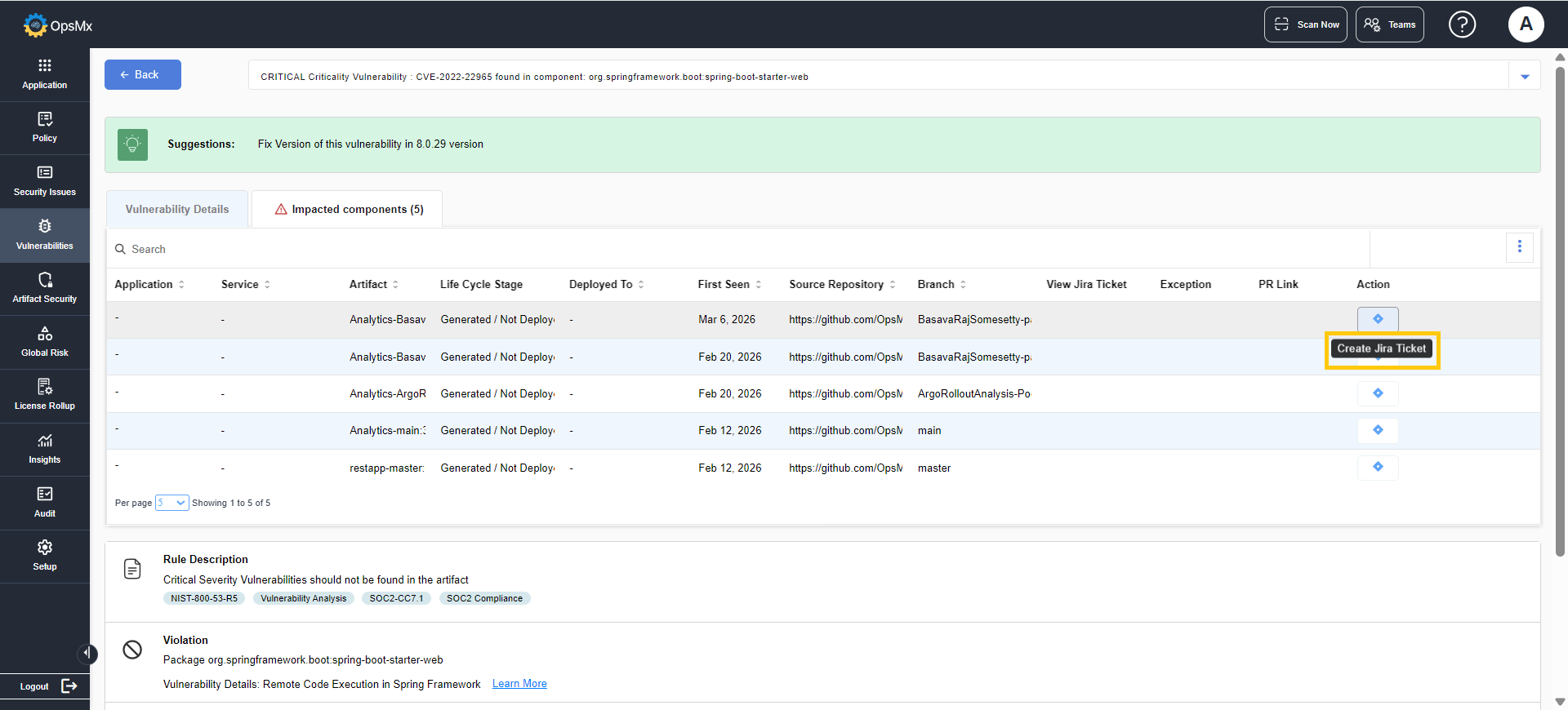Open Artifact Security in the sidebar
This screenshot has width=1568, height=710.
(x=45, y=288)
